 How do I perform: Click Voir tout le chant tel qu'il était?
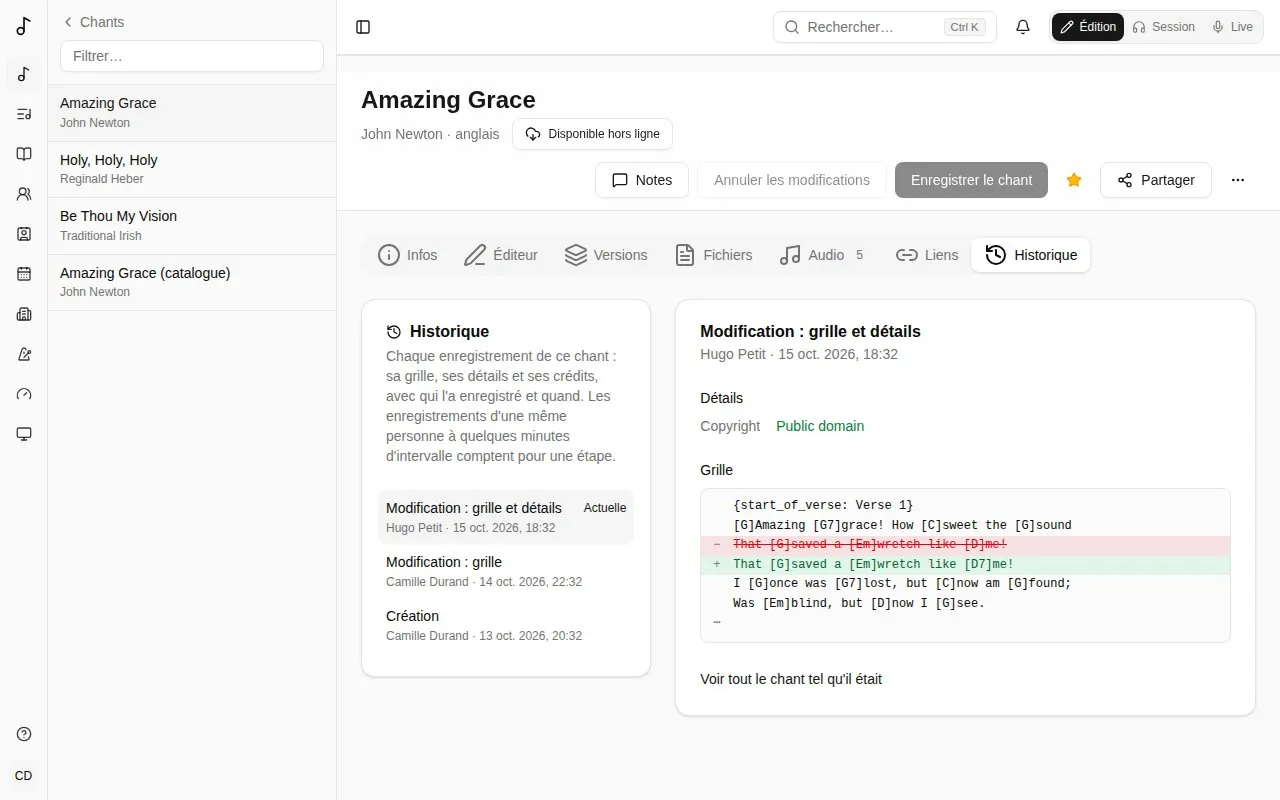[791, 679]
